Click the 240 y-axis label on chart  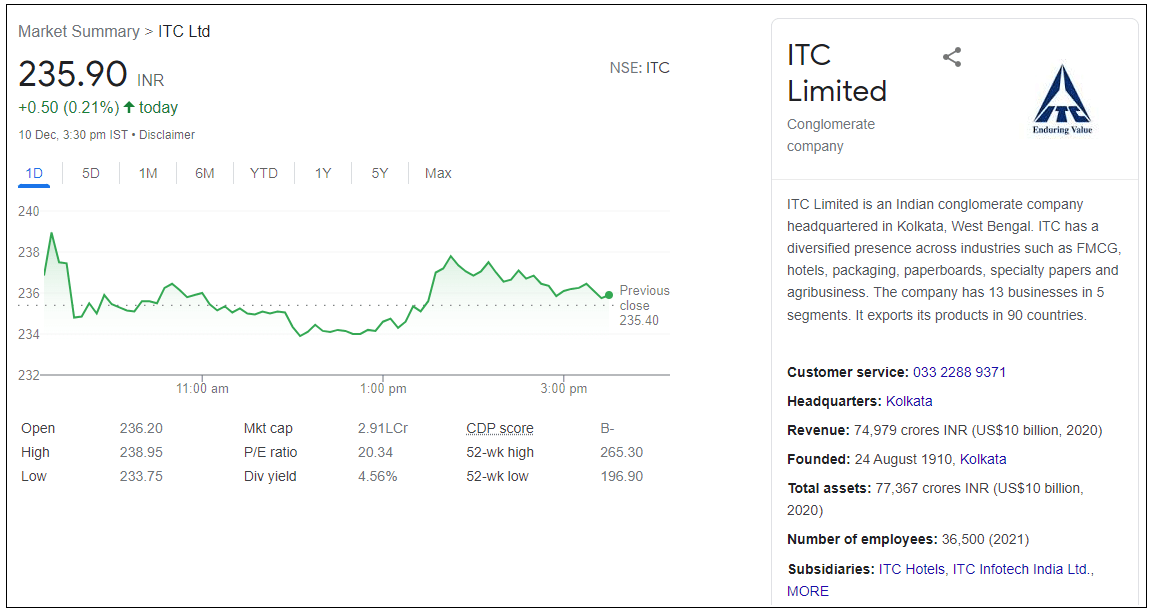pos(29,211)
